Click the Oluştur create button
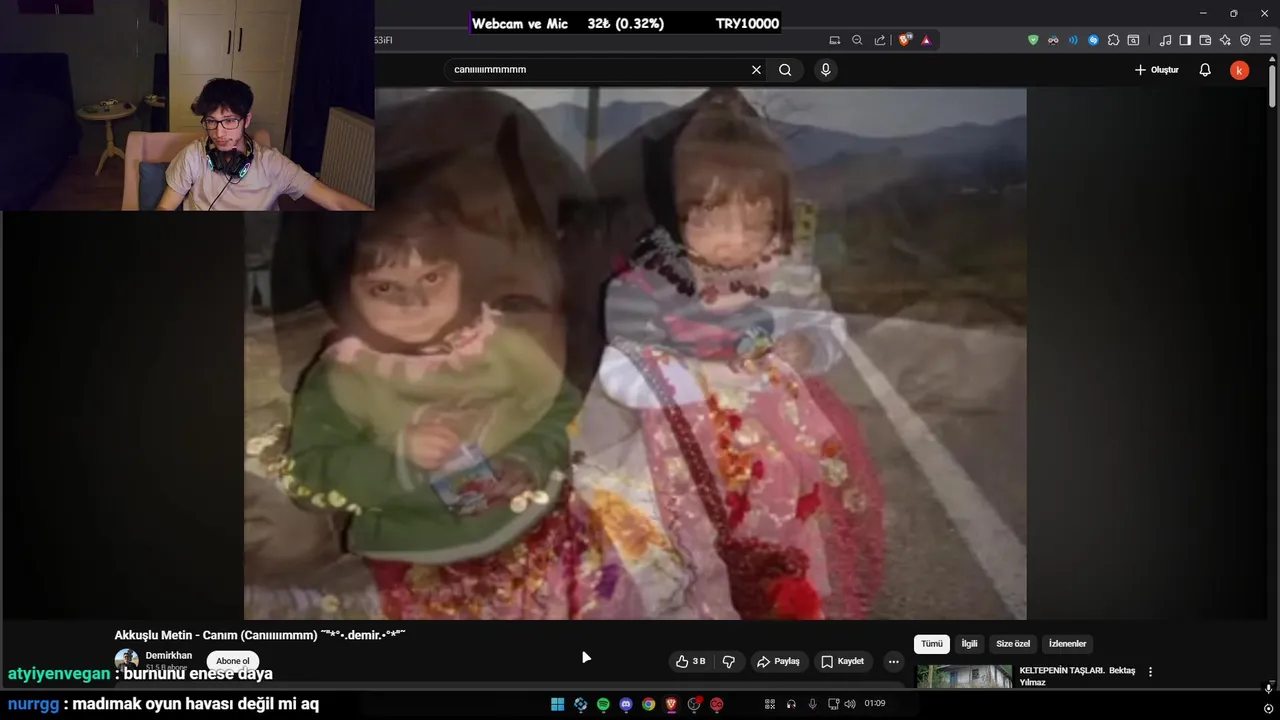 click(1156, 70)
